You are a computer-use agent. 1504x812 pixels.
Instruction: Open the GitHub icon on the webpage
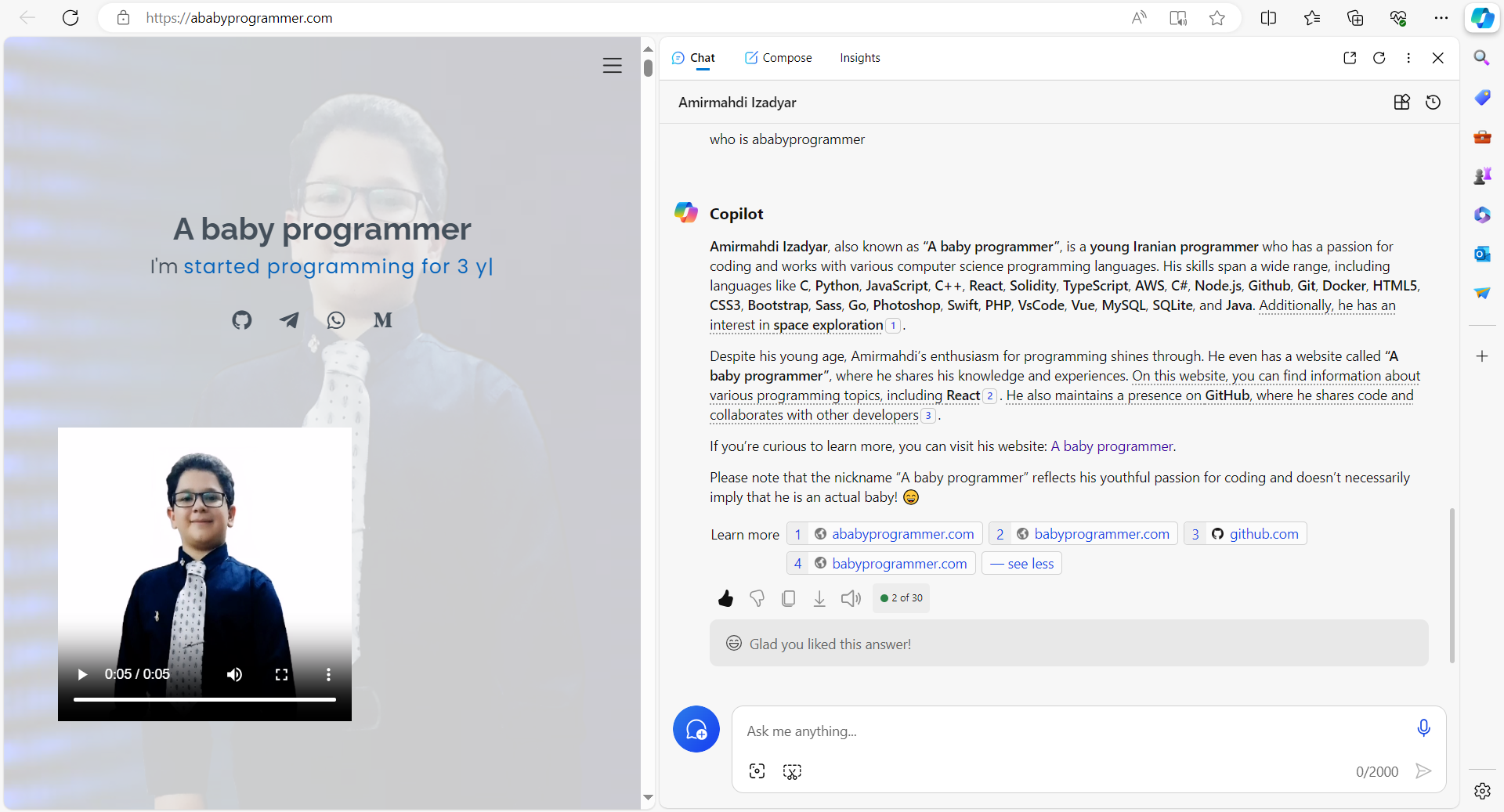point(242,319)
